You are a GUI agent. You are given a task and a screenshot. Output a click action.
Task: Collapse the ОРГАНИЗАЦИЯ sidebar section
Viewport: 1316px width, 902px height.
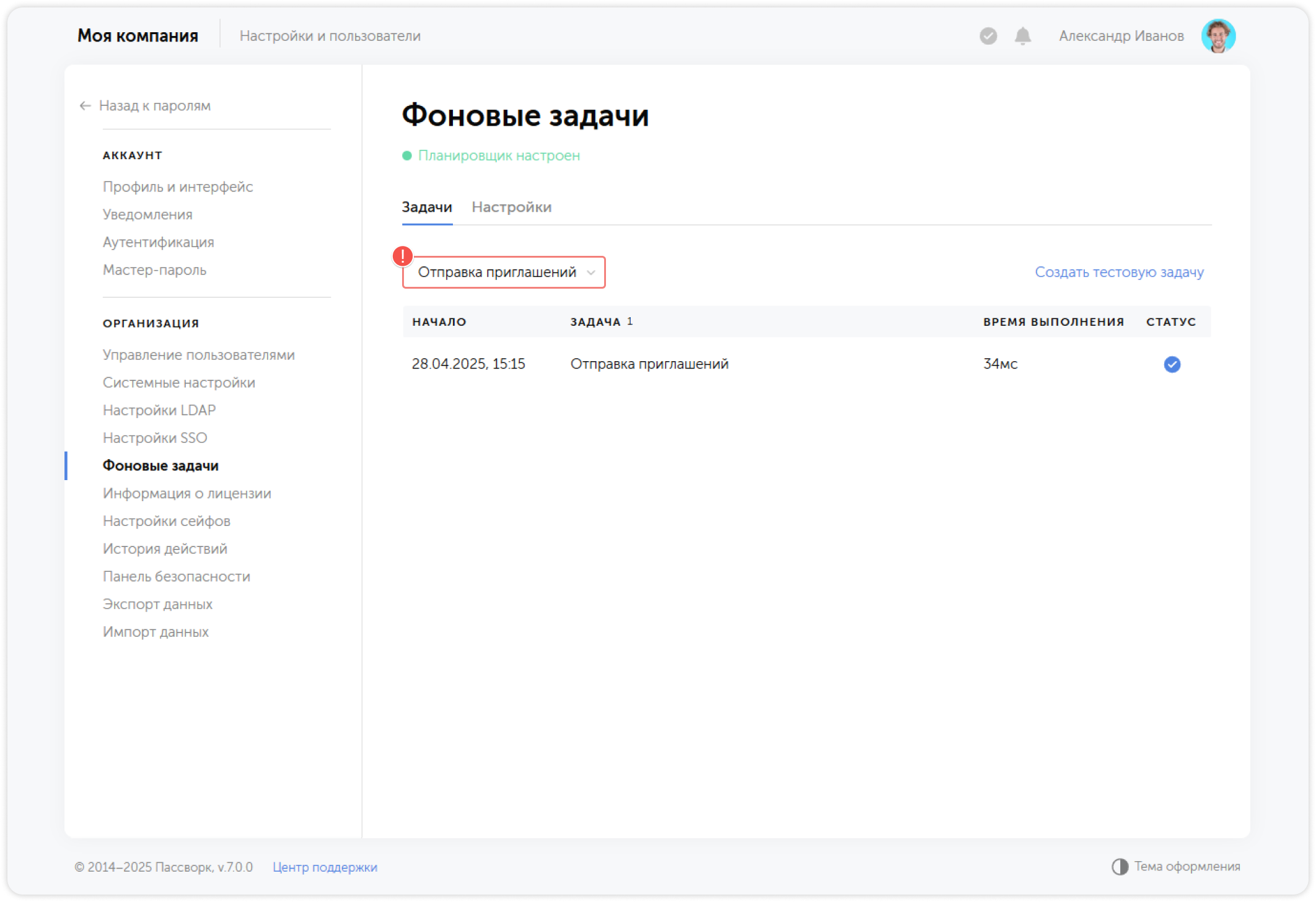(x=151, y=323)
